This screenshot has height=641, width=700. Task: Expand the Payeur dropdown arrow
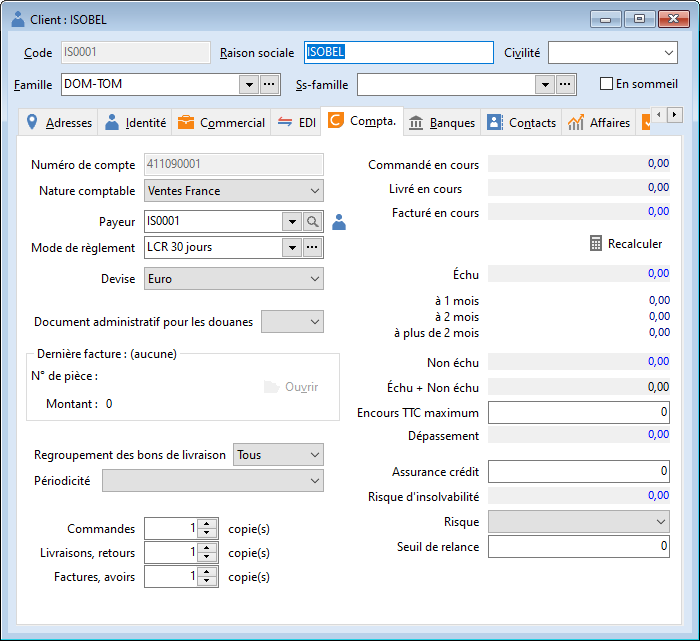292,221
